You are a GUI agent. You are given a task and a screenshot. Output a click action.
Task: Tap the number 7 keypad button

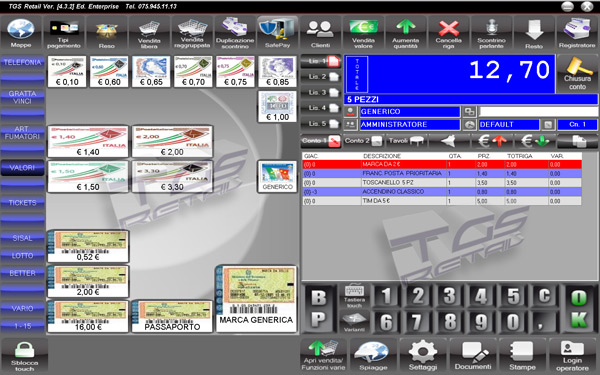(417, 321)
